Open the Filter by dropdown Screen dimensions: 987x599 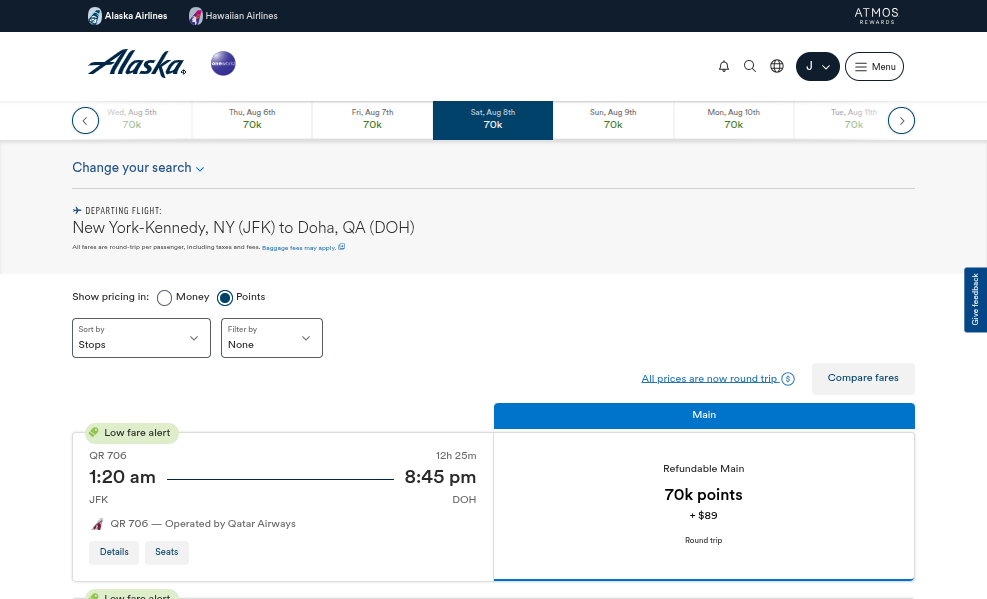tap(272, 338)
